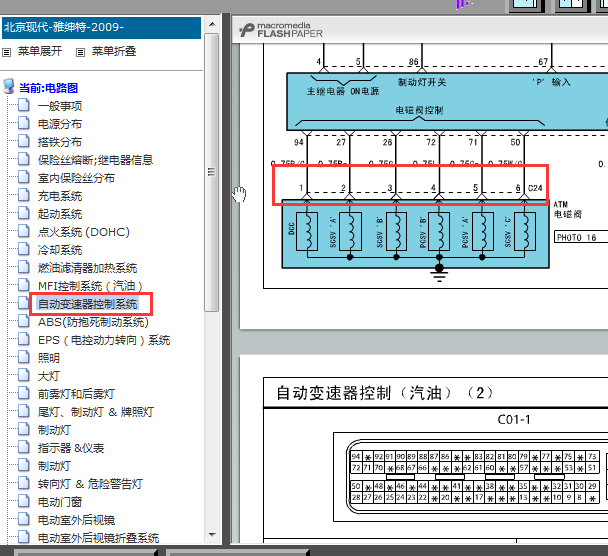Click the 制动灯开关 label in diagram
This screenshot has width=608, height=556.
[x=422, y=82]
